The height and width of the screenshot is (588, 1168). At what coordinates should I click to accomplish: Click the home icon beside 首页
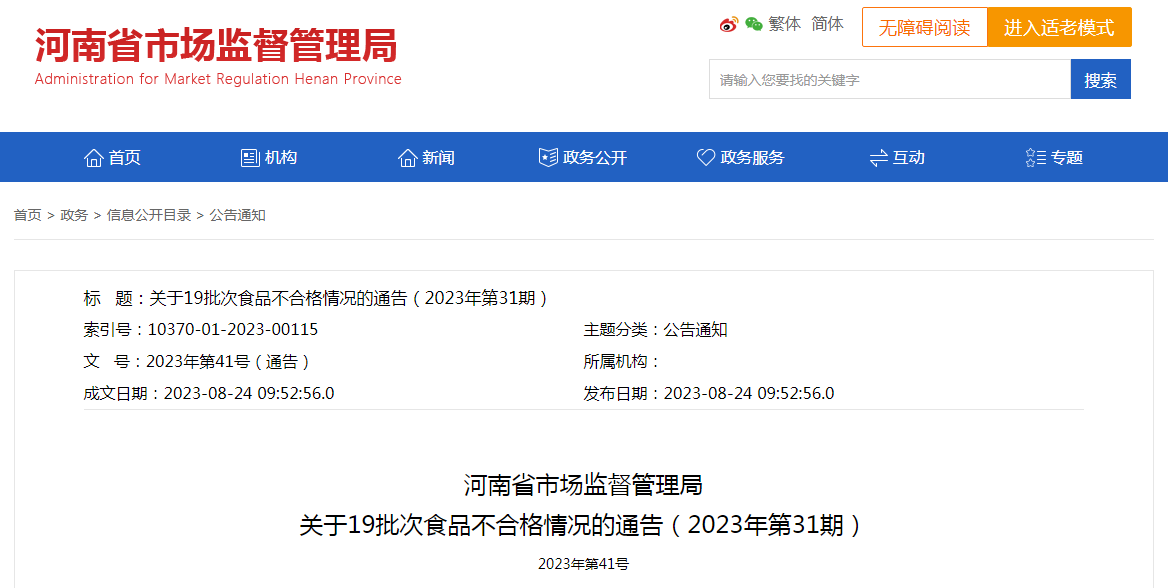pyautogui.click(x=94, y=158)
